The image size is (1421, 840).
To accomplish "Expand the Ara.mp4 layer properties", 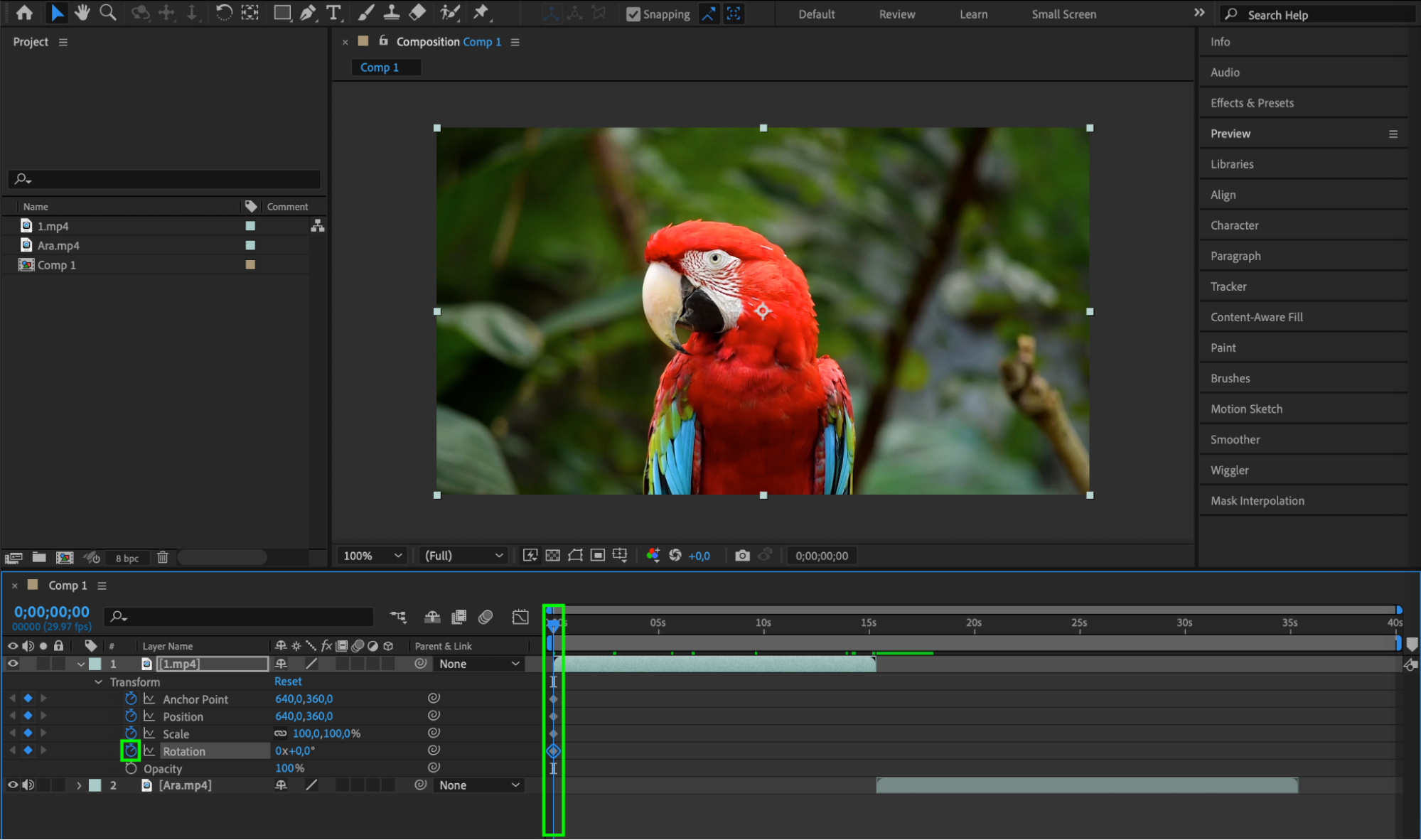I will click(79, 785).
